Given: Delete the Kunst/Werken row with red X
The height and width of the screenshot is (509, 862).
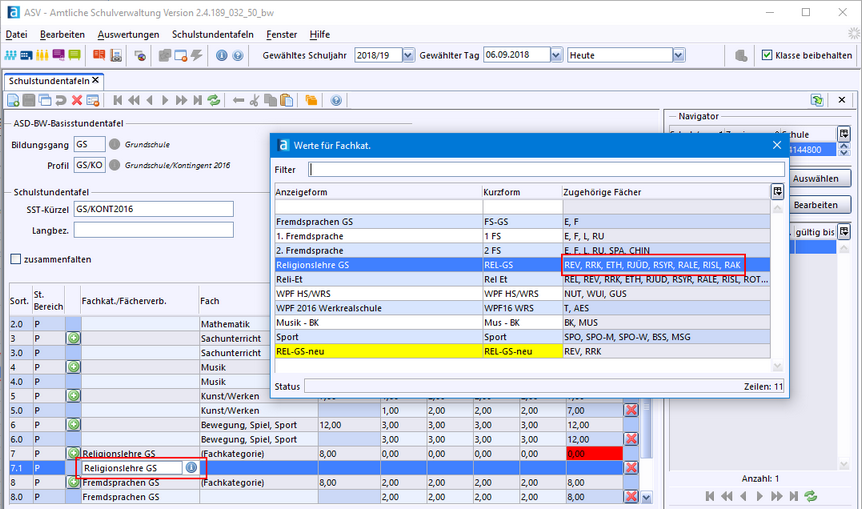Looking at the screenshot, I should pos(631,410).
